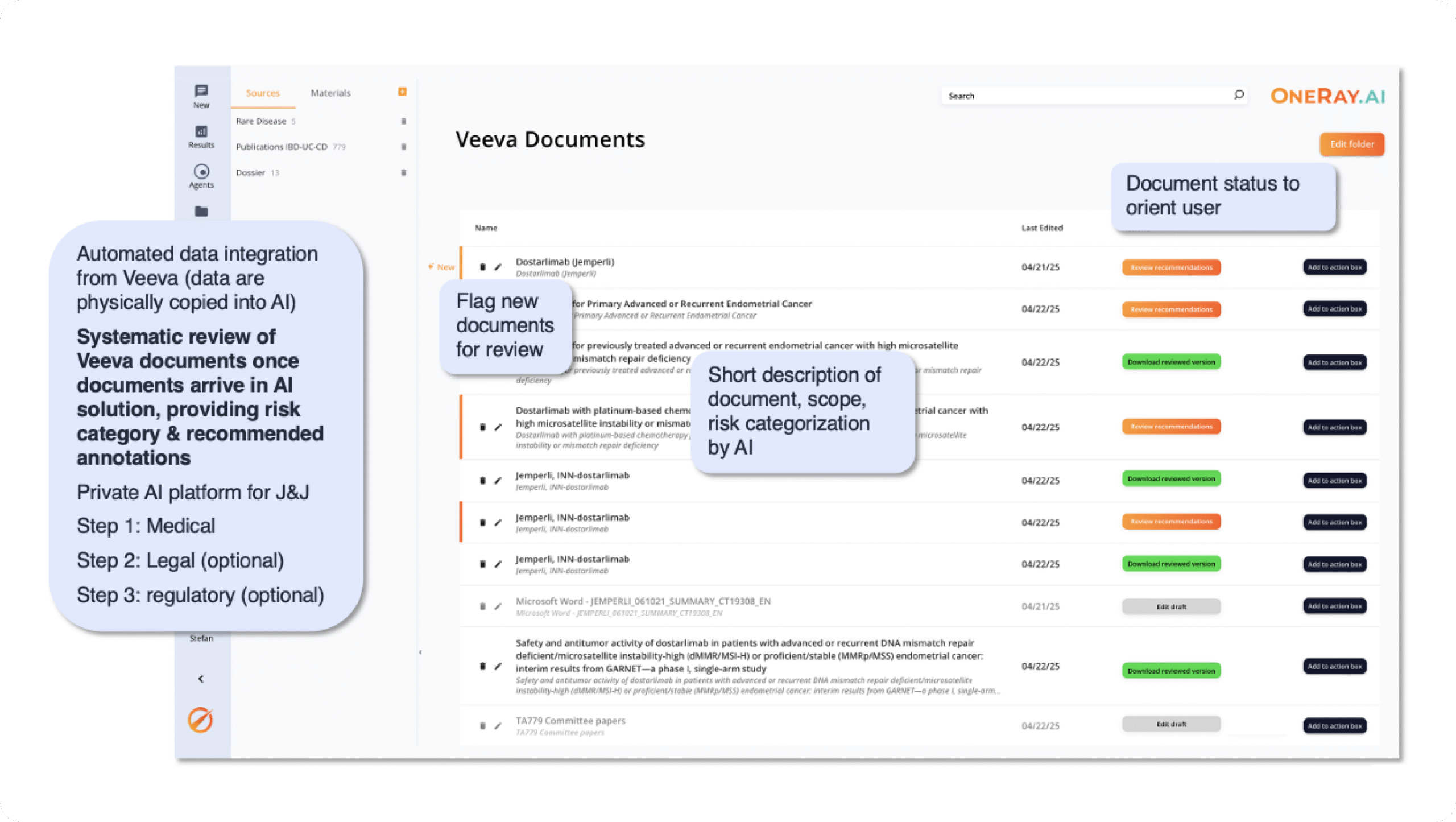Select the Sources tab
This screenshot has width=1456, height=822.
262,93
